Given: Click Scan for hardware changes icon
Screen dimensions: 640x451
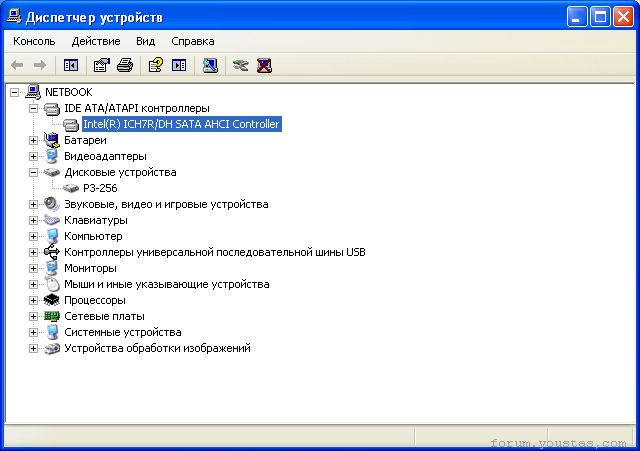Looking at the screenshot, I should pyautogui.click(x=210, y=65).
